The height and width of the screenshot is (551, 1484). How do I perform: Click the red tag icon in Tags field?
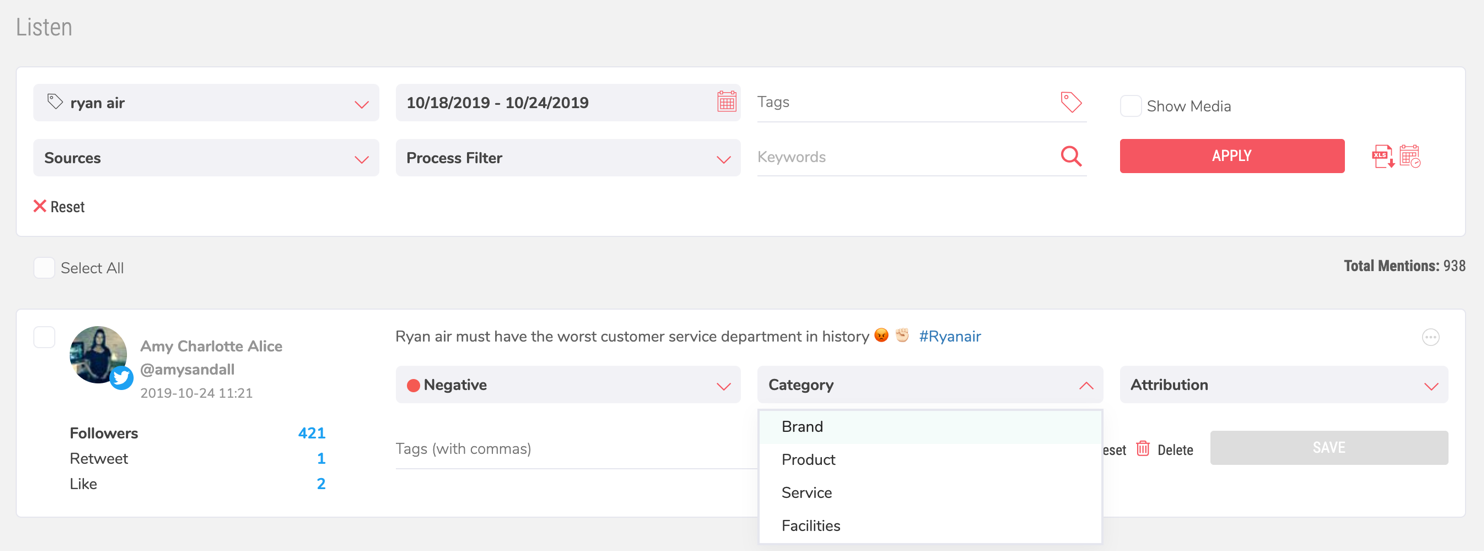(1071, 101)
